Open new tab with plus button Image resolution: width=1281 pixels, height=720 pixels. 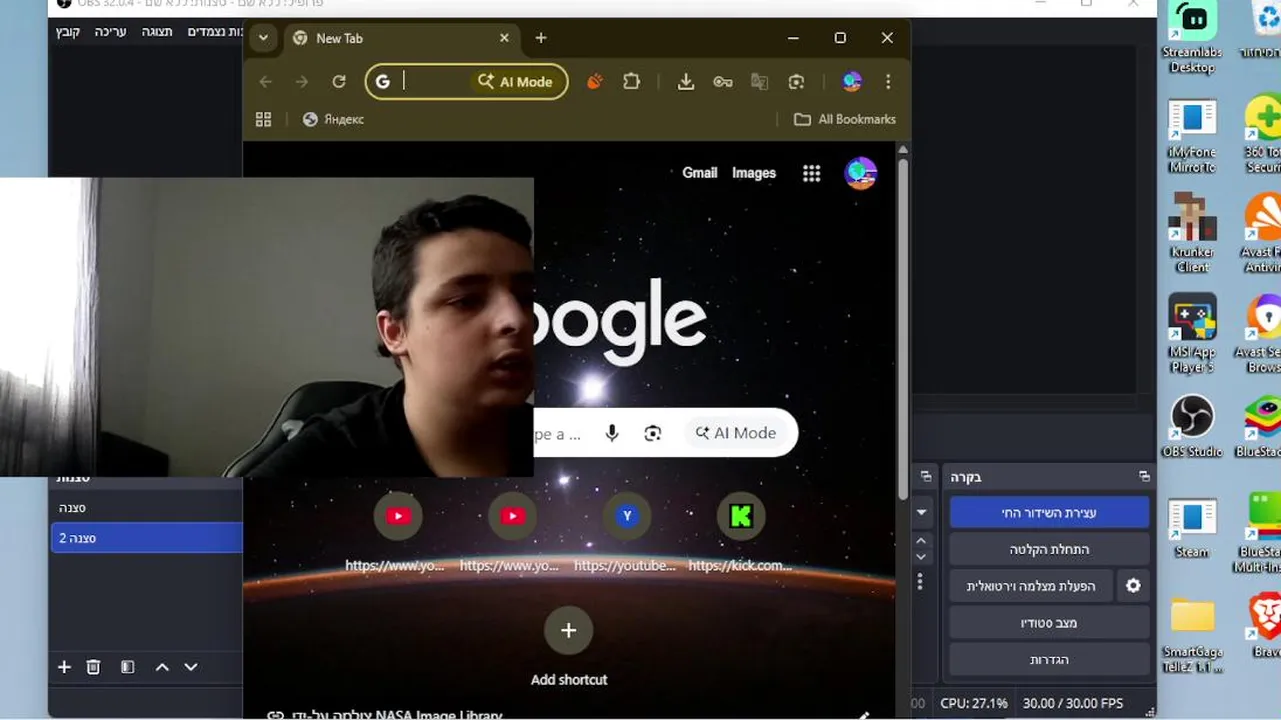point(541,38)
